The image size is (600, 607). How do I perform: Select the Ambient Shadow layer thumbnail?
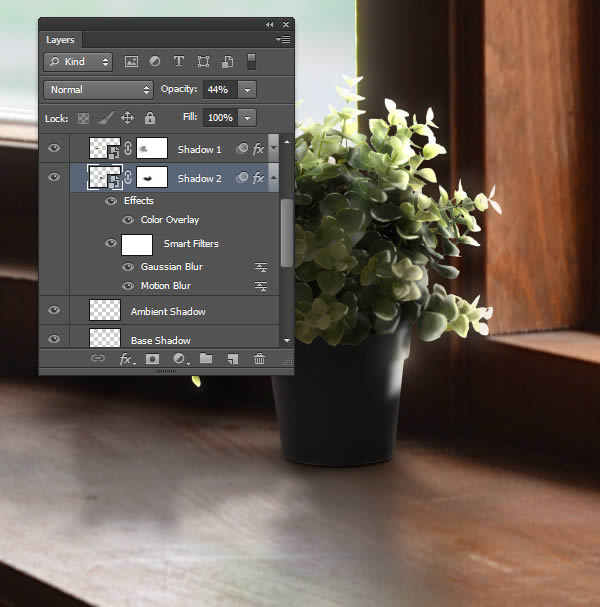[x=105, y=310]
